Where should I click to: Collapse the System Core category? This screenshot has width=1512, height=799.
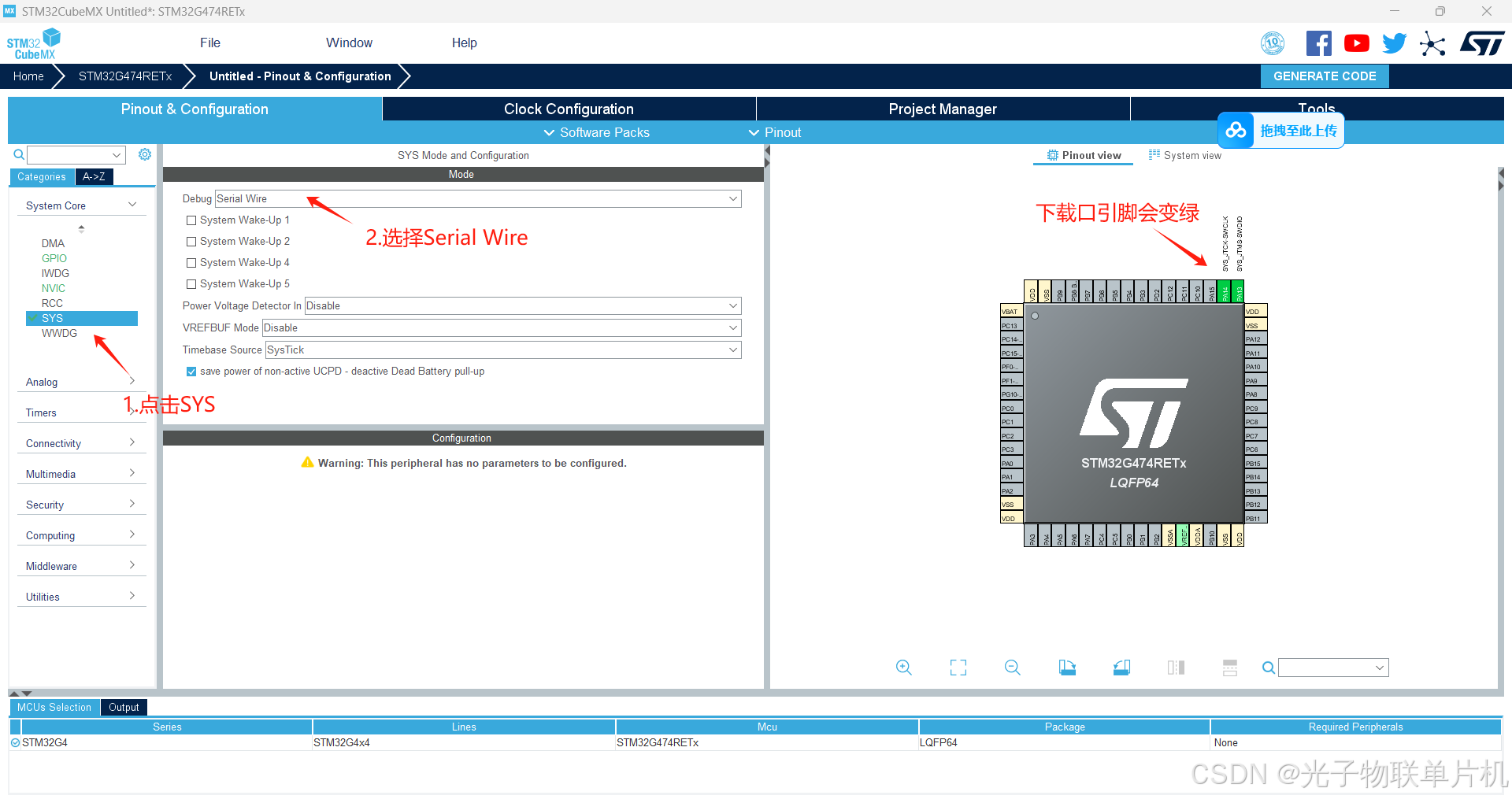pos(81,205)
